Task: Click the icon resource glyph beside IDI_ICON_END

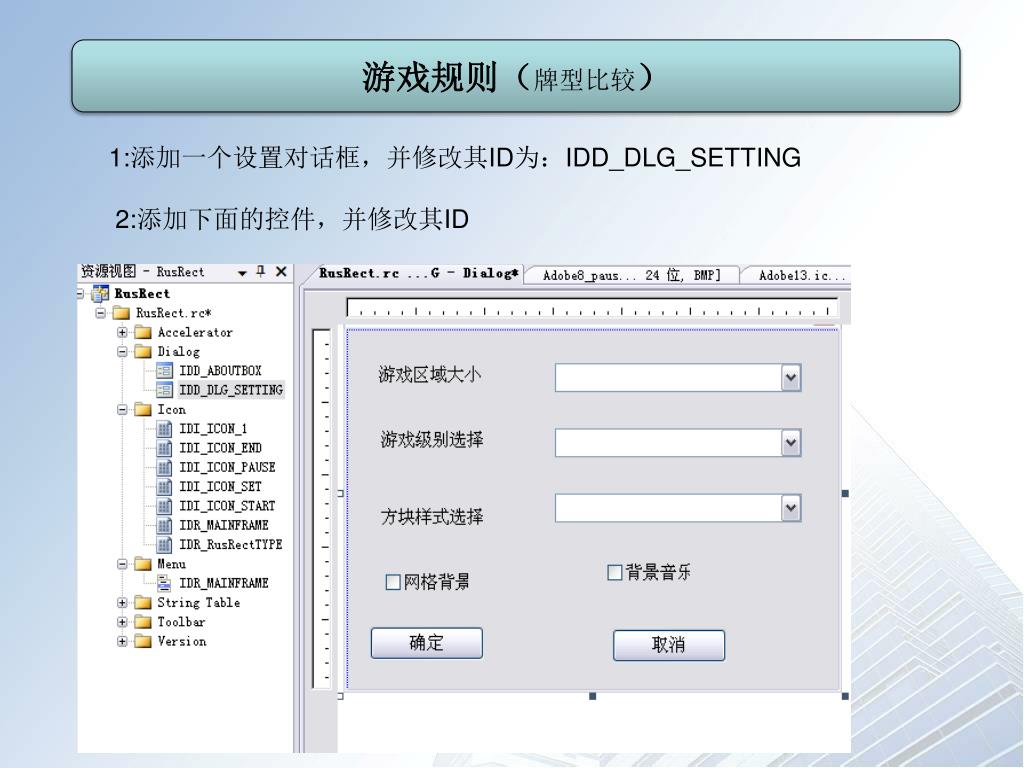Action: (165, 448)
